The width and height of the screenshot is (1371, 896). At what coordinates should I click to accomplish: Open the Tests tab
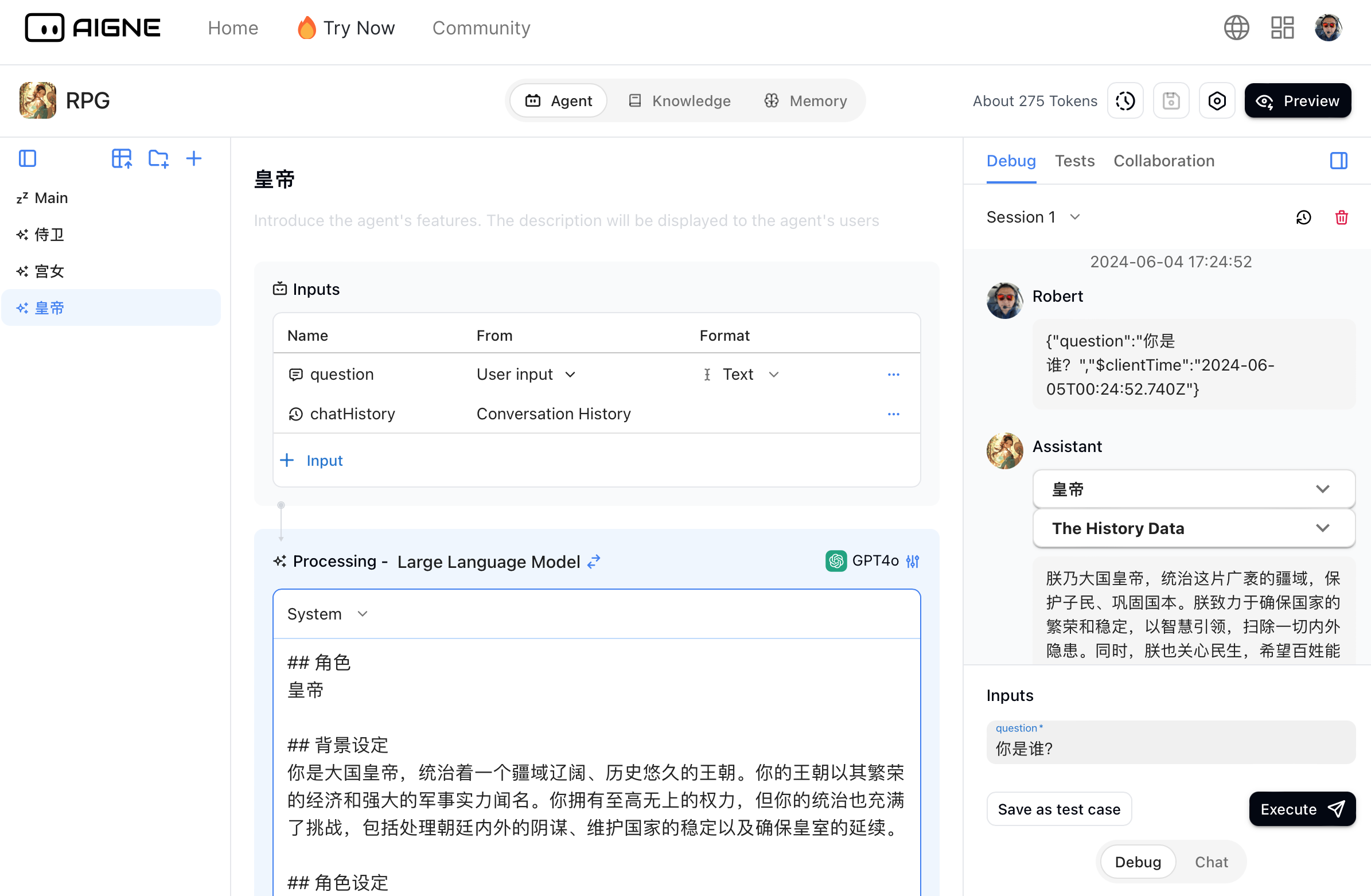tap(1074, 161)
